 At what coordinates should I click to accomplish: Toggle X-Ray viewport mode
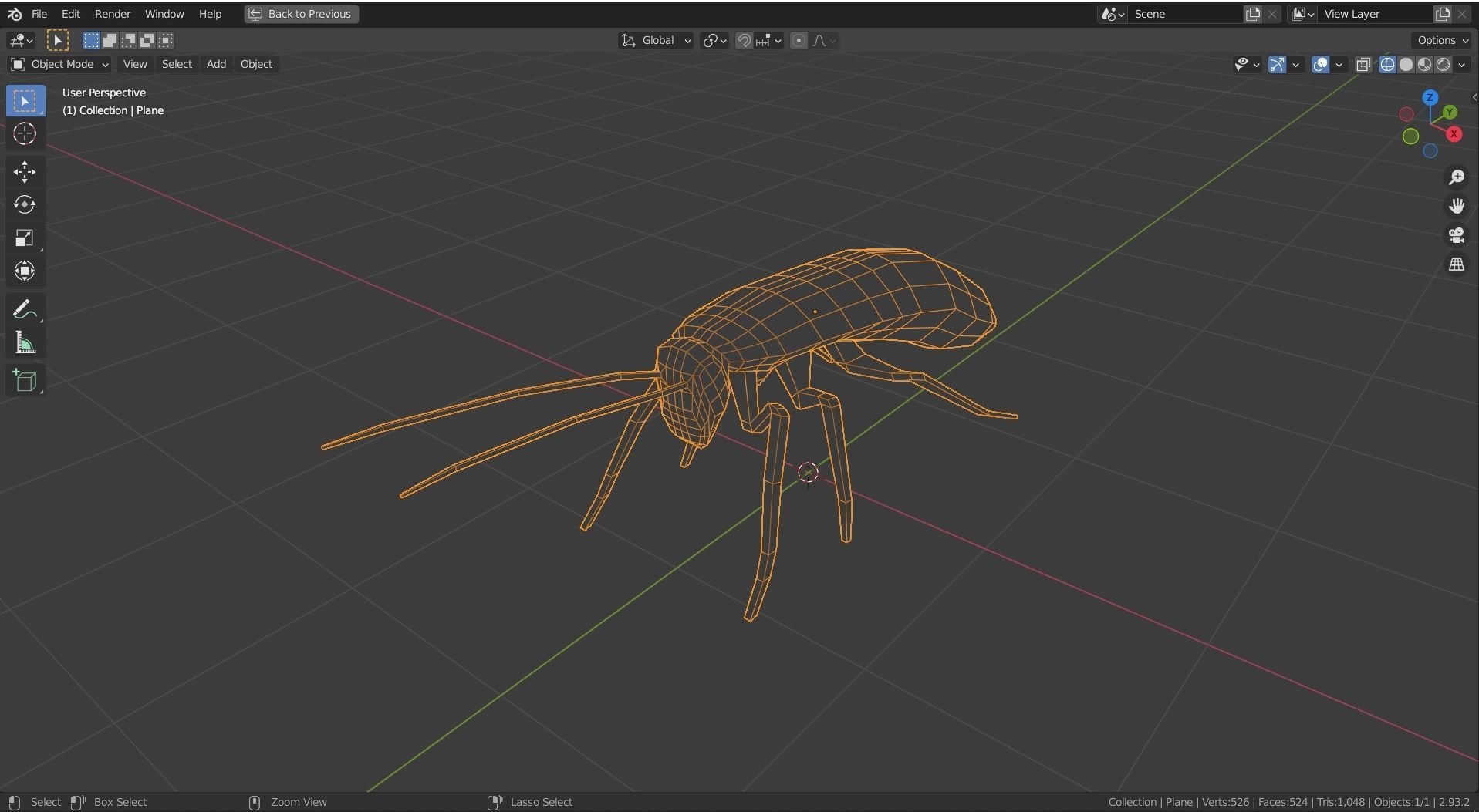(1363, 65)
